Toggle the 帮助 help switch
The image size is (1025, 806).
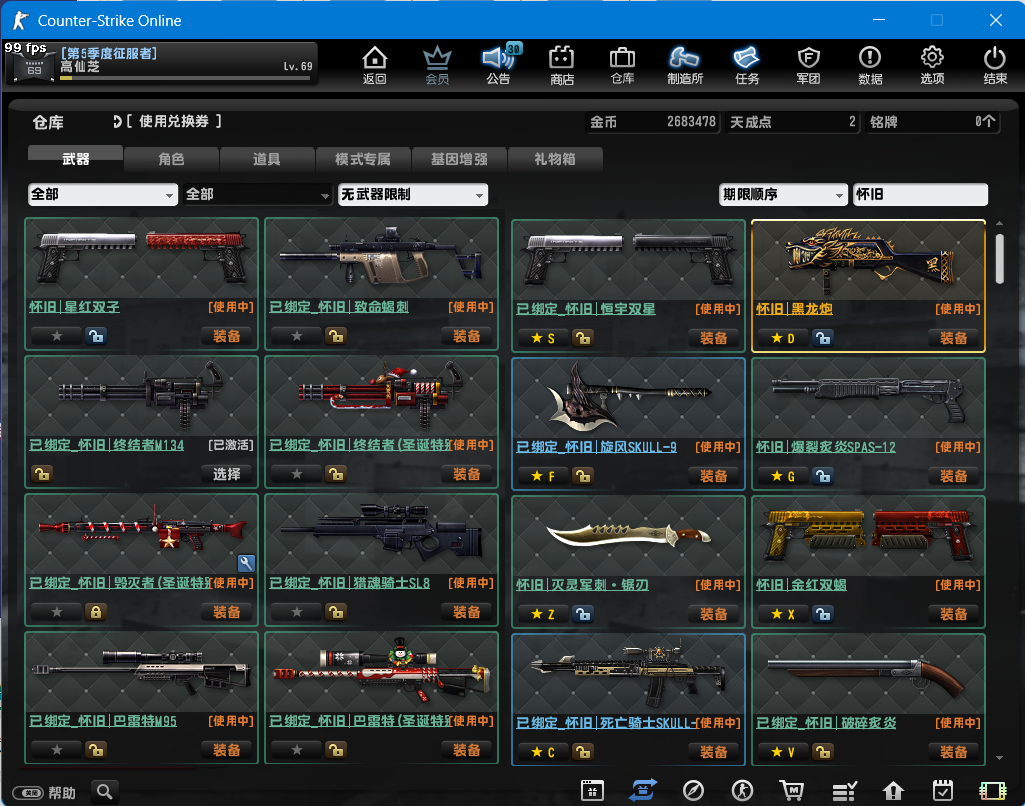[28, 793]
